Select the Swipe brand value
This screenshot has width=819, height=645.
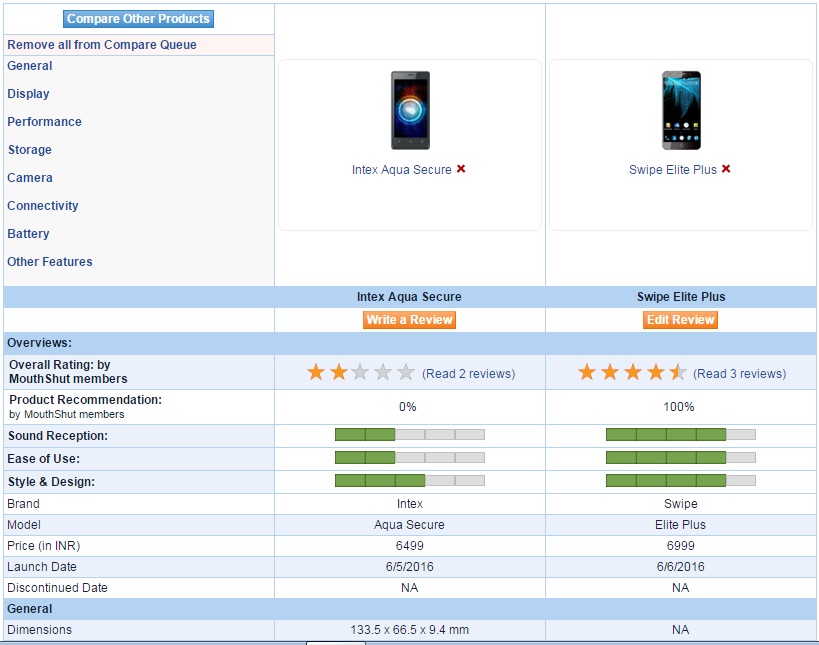tap(681, 504)
